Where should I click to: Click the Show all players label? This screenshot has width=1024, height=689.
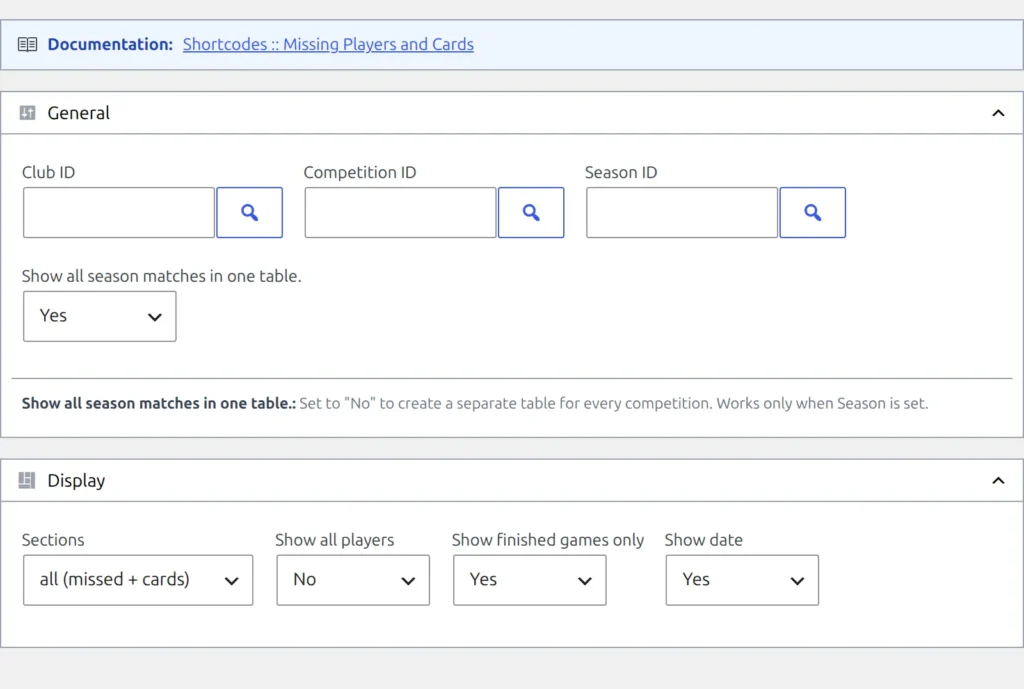click(334, 540)
